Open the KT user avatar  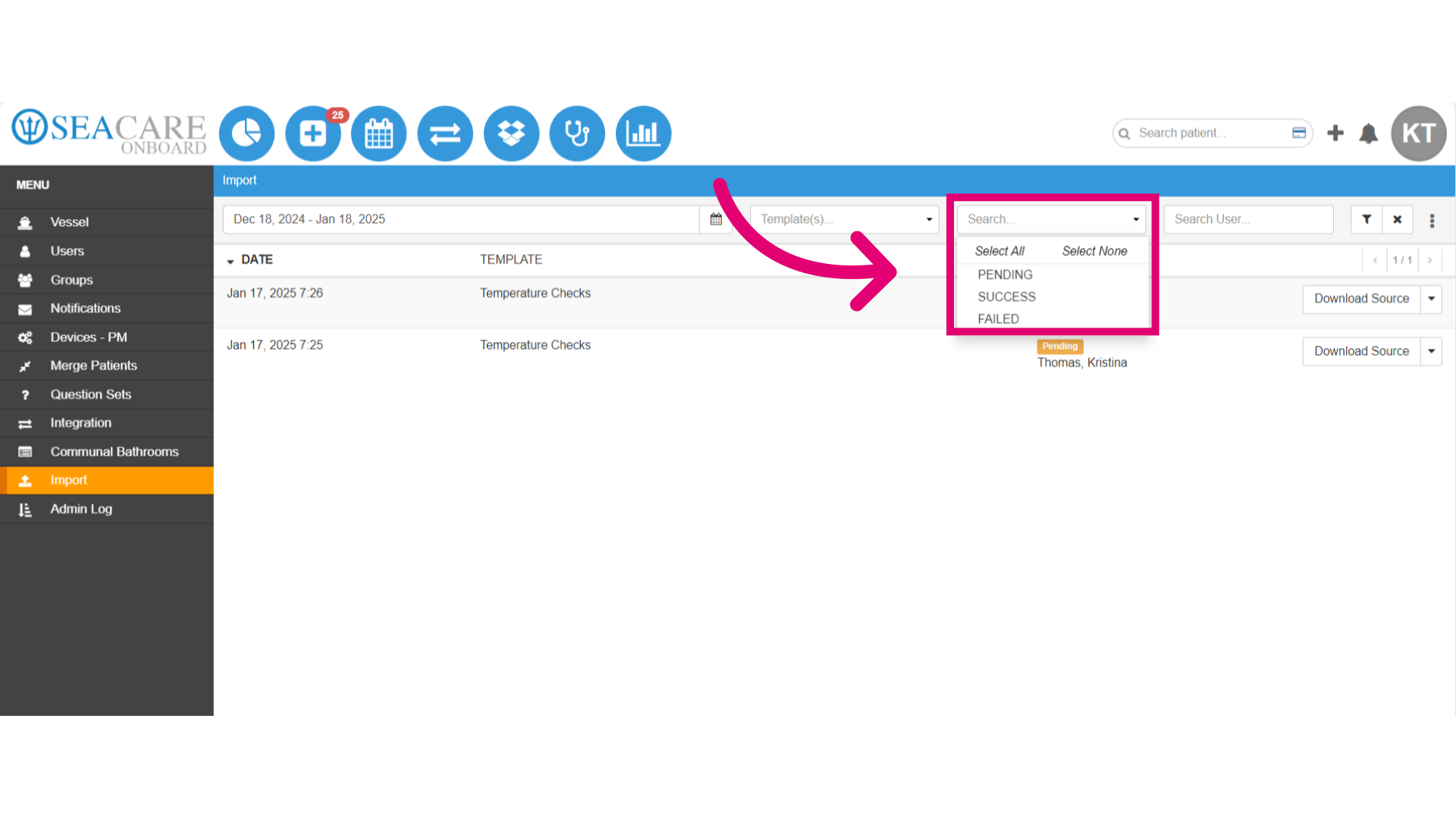click(x=1419, y=133)
